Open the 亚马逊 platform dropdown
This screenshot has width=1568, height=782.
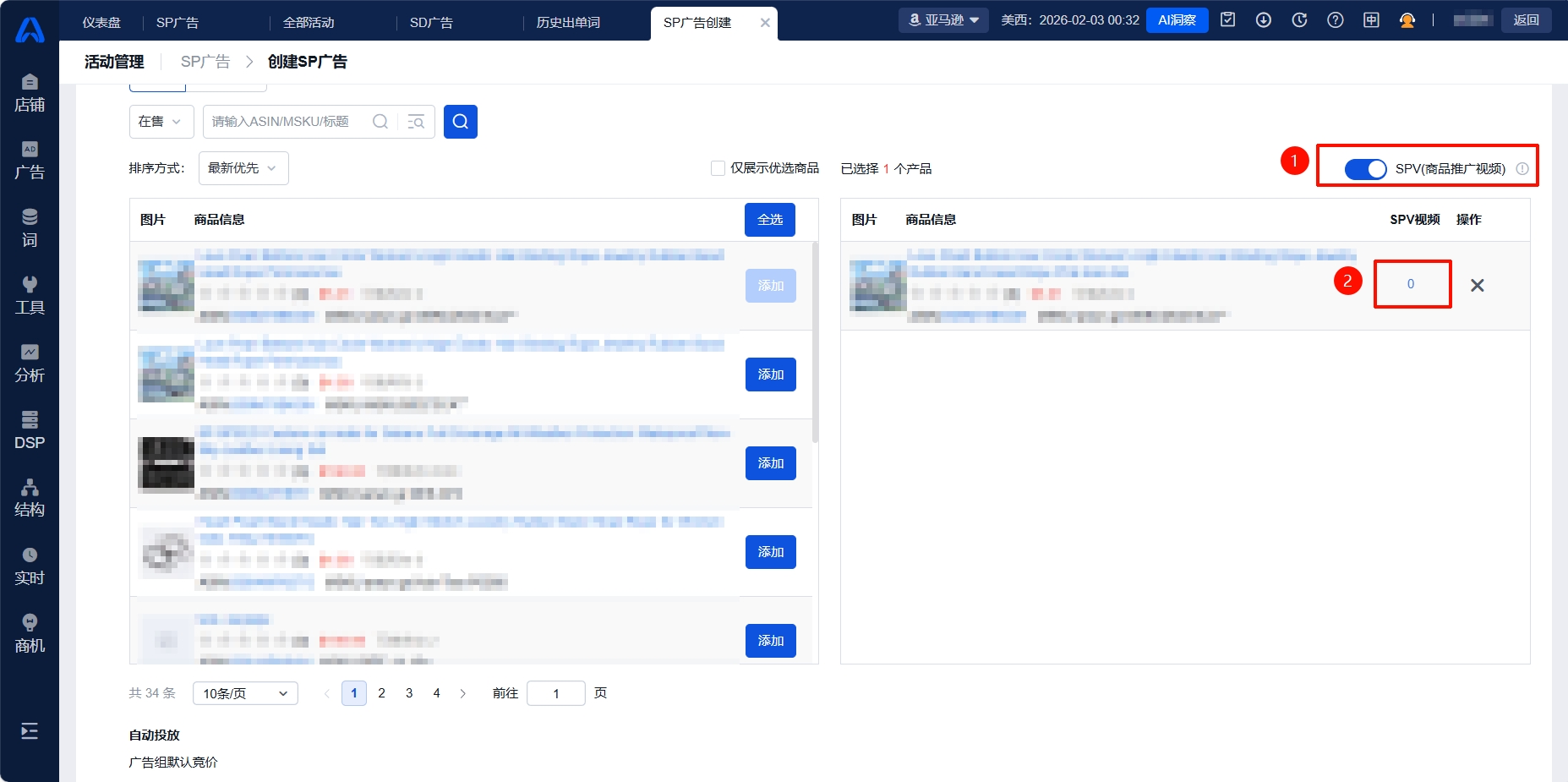[x=943, y=20]
